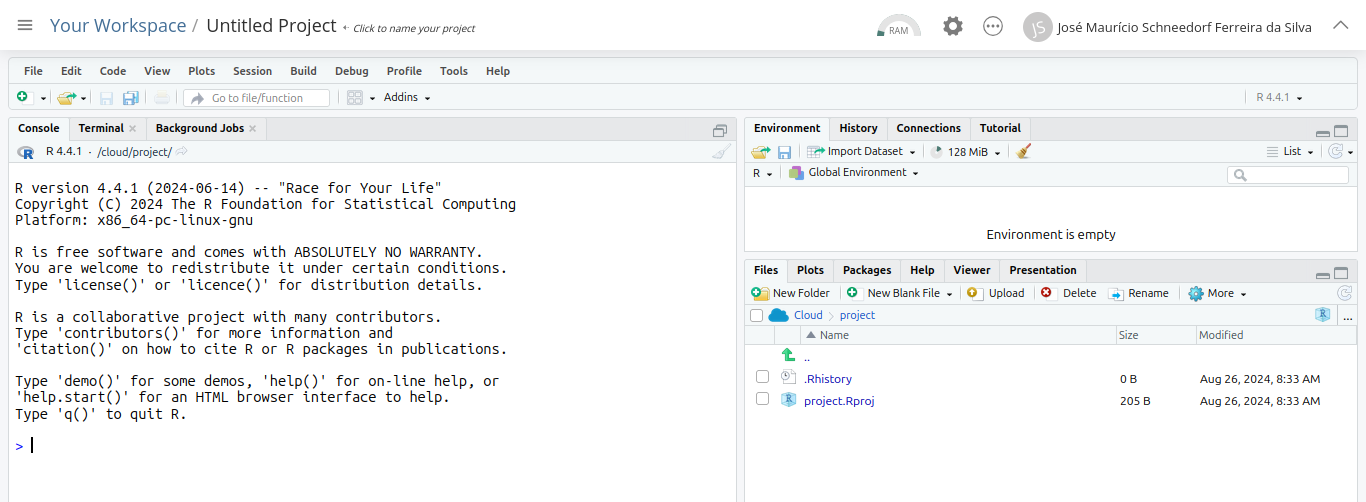
Task: Open the Addins dropdown
Action: (407, 98)
